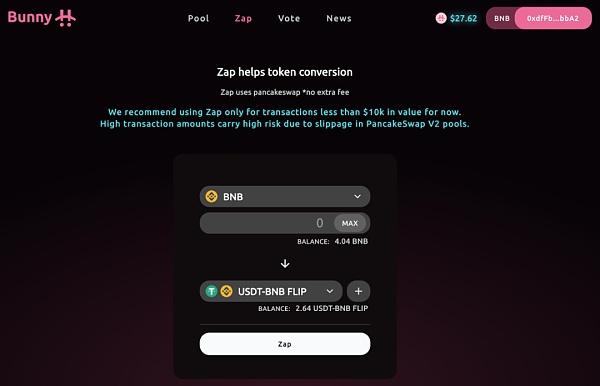Click the rabbit ears symbol beside Bunny text
This screenshot has height=386, width=600.
[x=65, y=18]
